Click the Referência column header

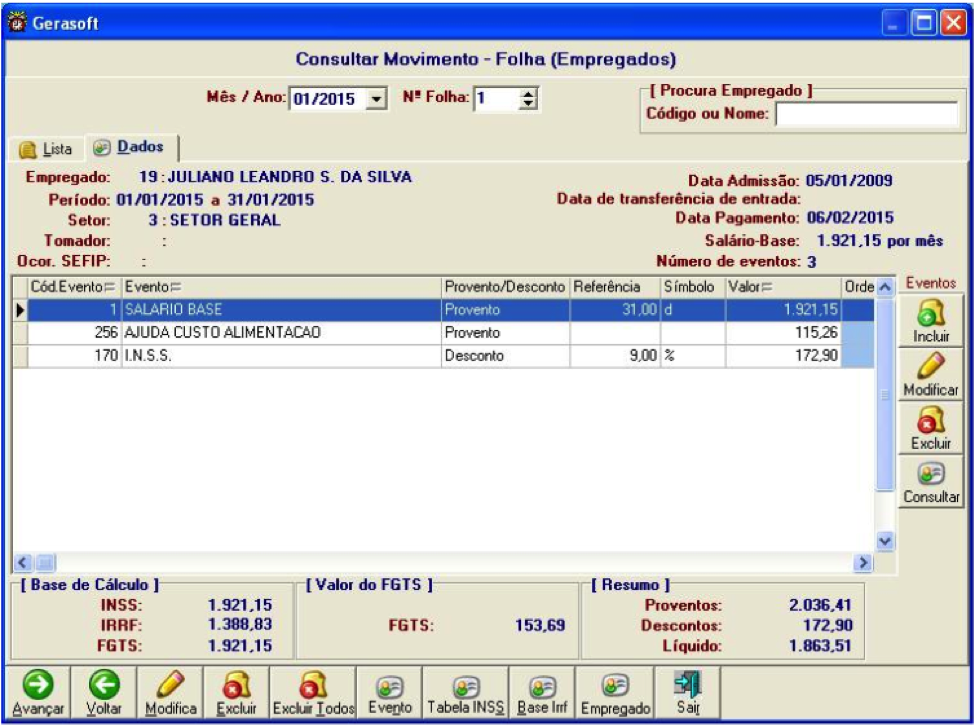[614, 287]
